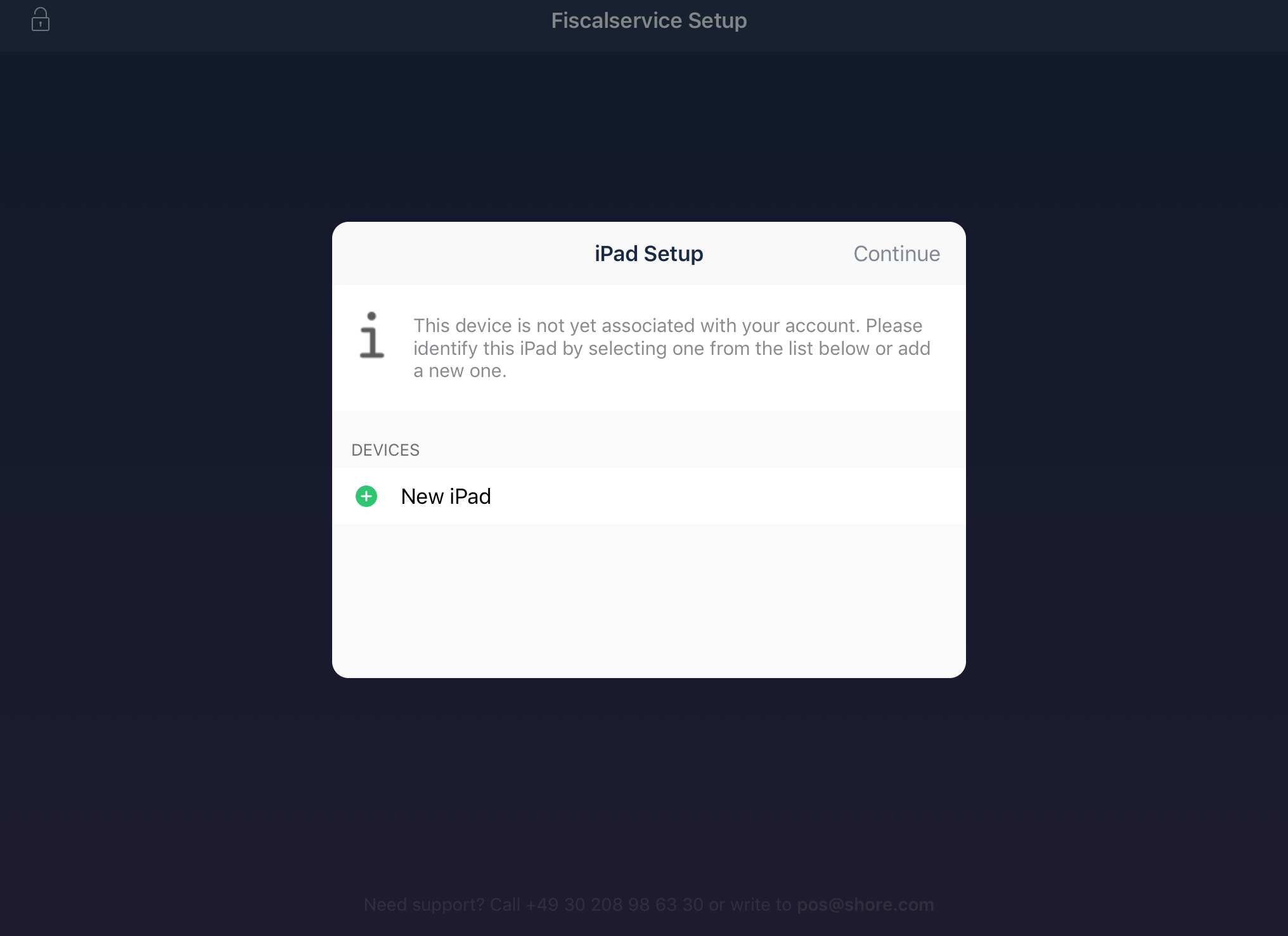Screen dimensions: 1288x936
Task: Click the DEVICES section header
Action: coord(385,450)
